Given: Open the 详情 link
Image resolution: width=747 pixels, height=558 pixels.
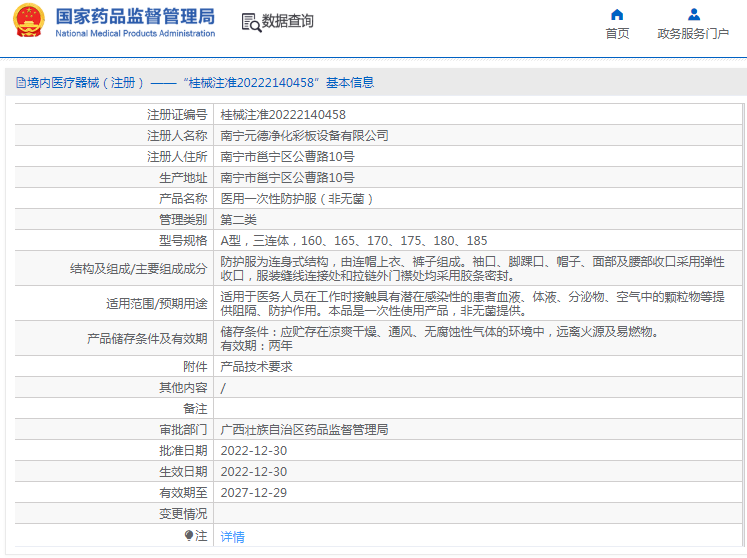Looking at the screenshot, I should coord(232,537).
